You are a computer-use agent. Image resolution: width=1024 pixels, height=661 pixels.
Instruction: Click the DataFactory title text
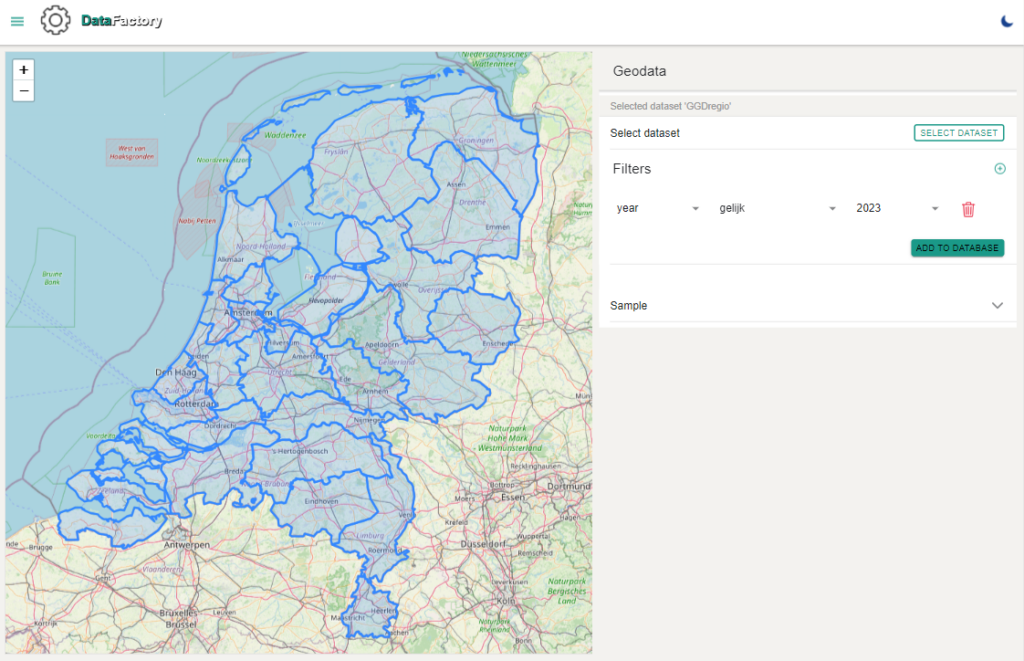(x=122, y=21)
